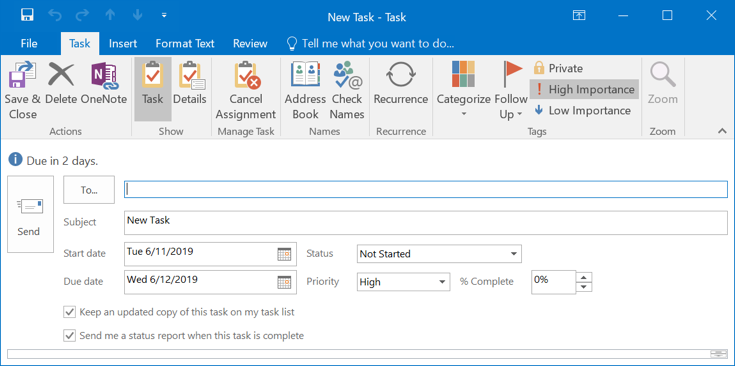Show task Details view
Screen dimensions: 735x366
coord(190,83)
